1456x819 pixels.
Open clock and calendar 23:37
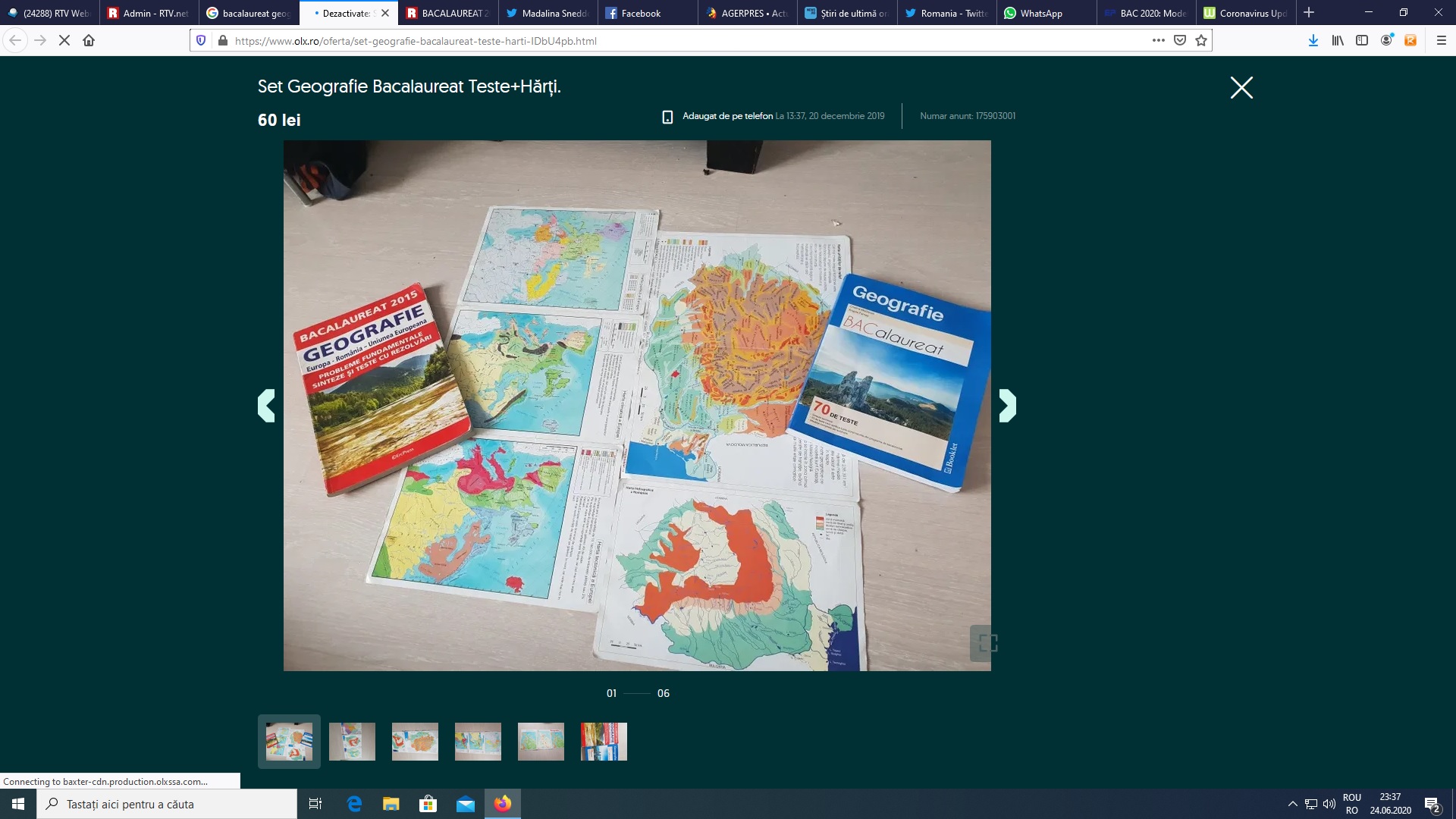(x=1391, y=804)
